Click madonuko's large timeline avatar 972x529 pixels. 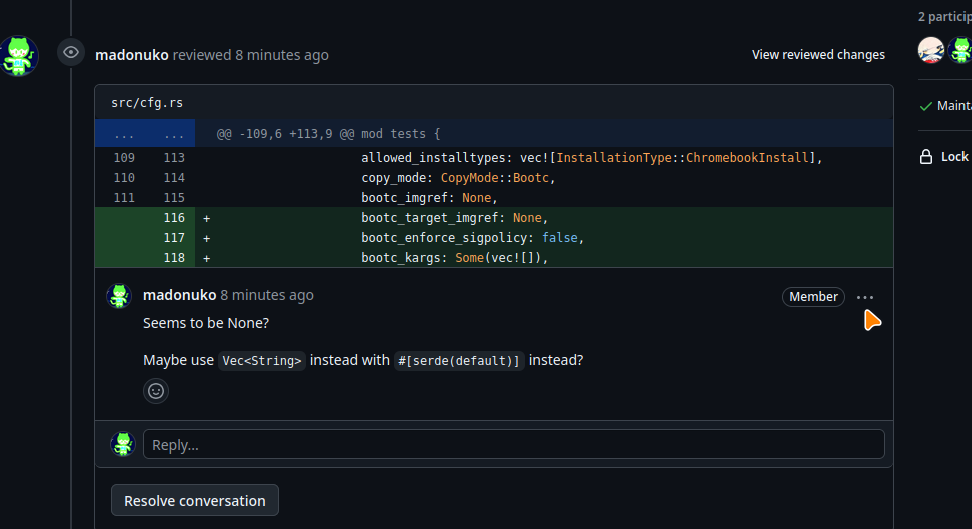pyautogui.click(x=19, y=56)
